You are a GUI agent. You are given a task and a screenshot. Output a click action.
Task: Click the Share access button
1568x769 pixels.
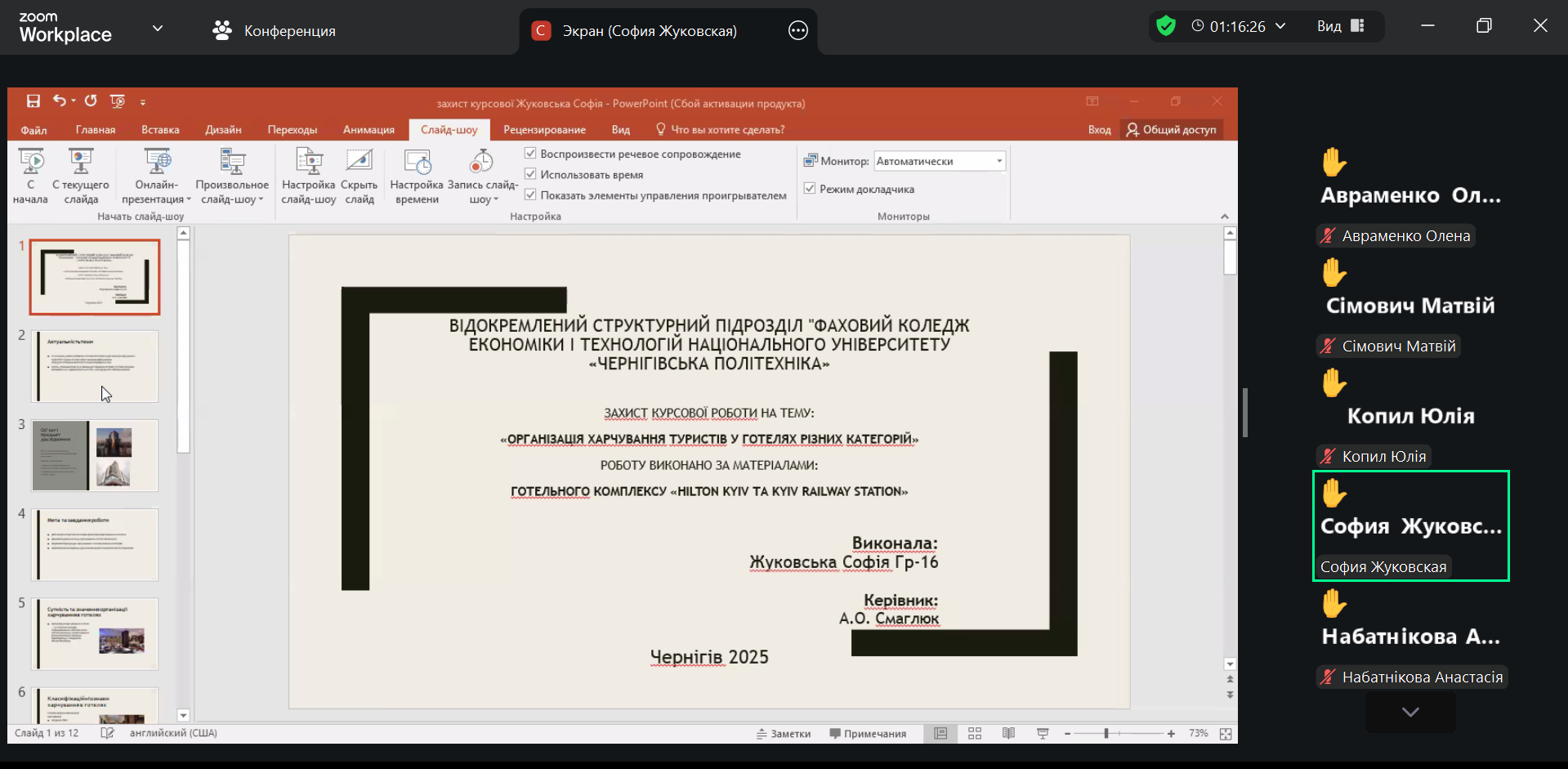coord(1171,130)
